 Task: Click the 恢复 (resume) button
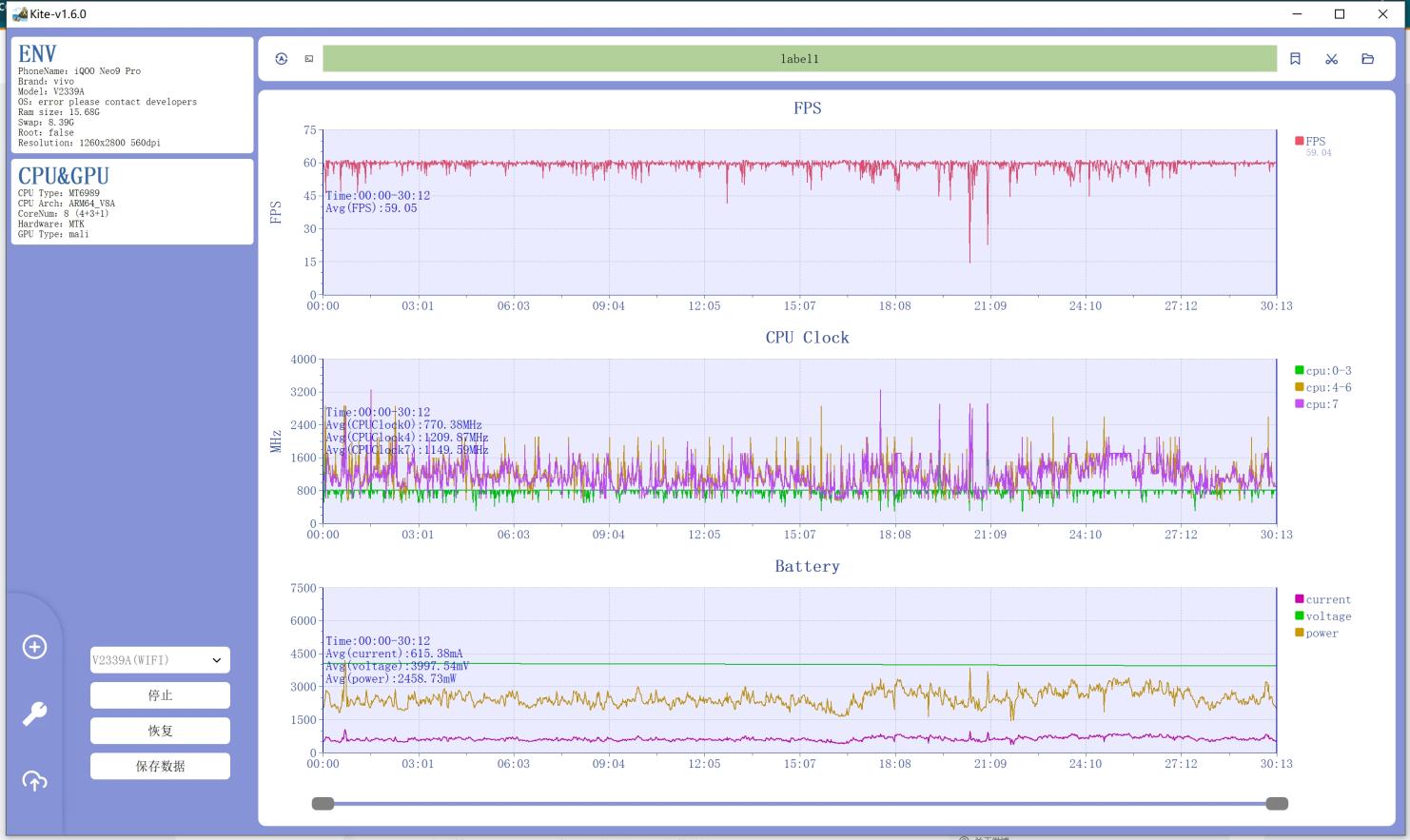click(x=160, y=731)
